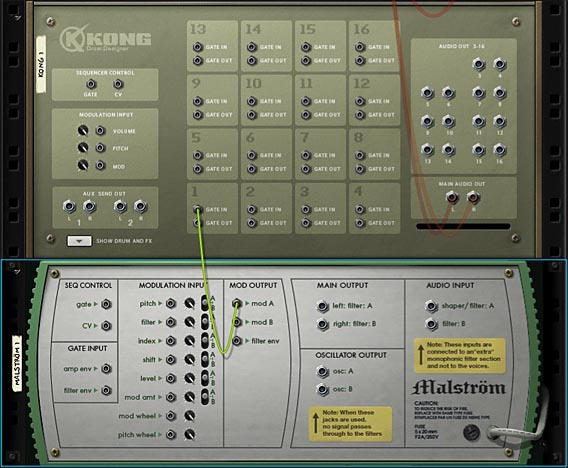Click Oscillator Output osc B jack
The image size is (568, 468).
pos(322,389)
